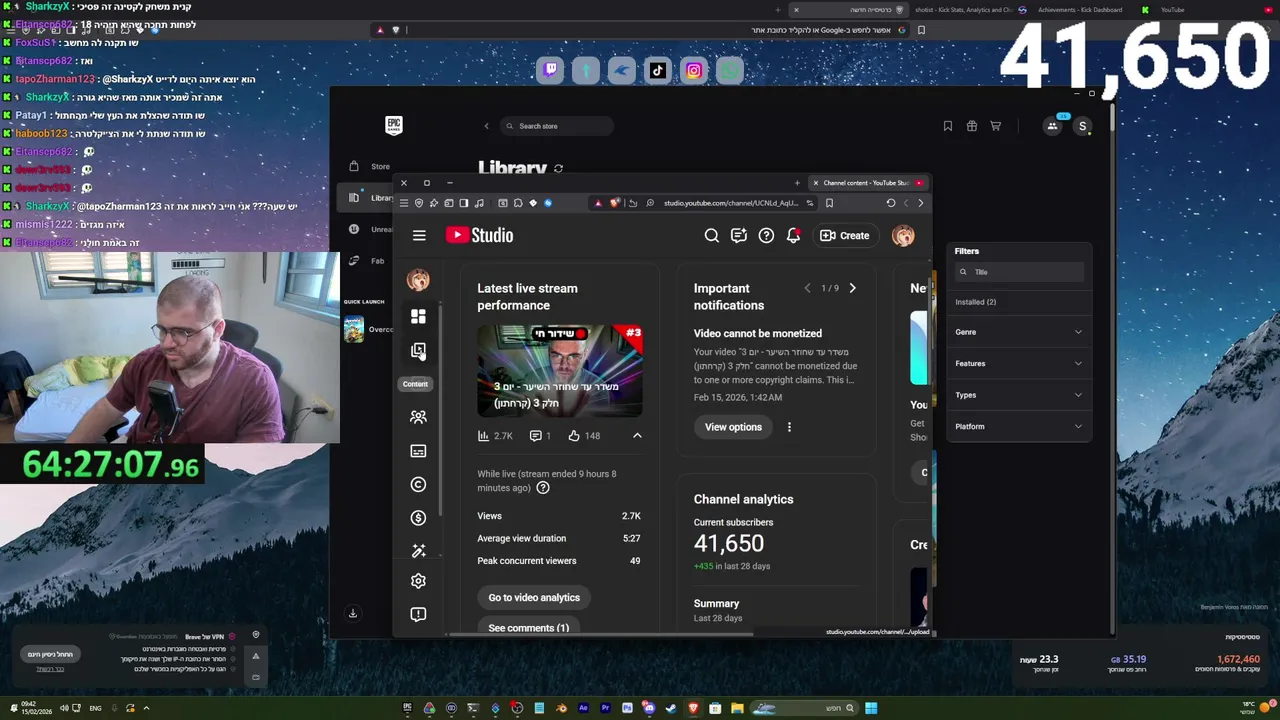Click See comments (1)
Viewport: 1280px width, 720px height.
click(x=528, y=628)
